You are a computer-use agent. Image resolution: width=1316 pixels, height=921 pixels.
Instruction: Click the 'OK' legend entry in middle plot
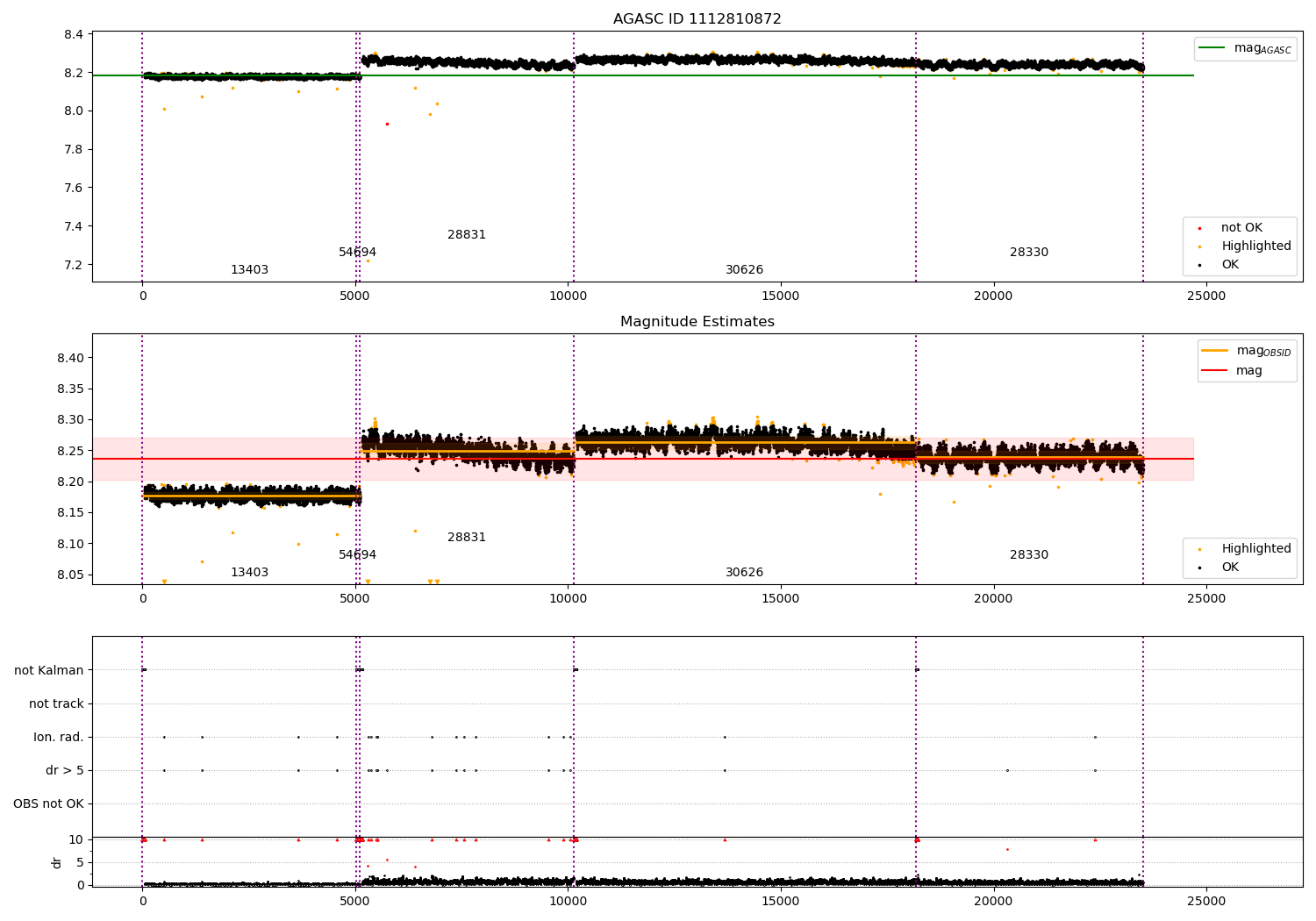pyautogui.click(x=1230, y=568)
